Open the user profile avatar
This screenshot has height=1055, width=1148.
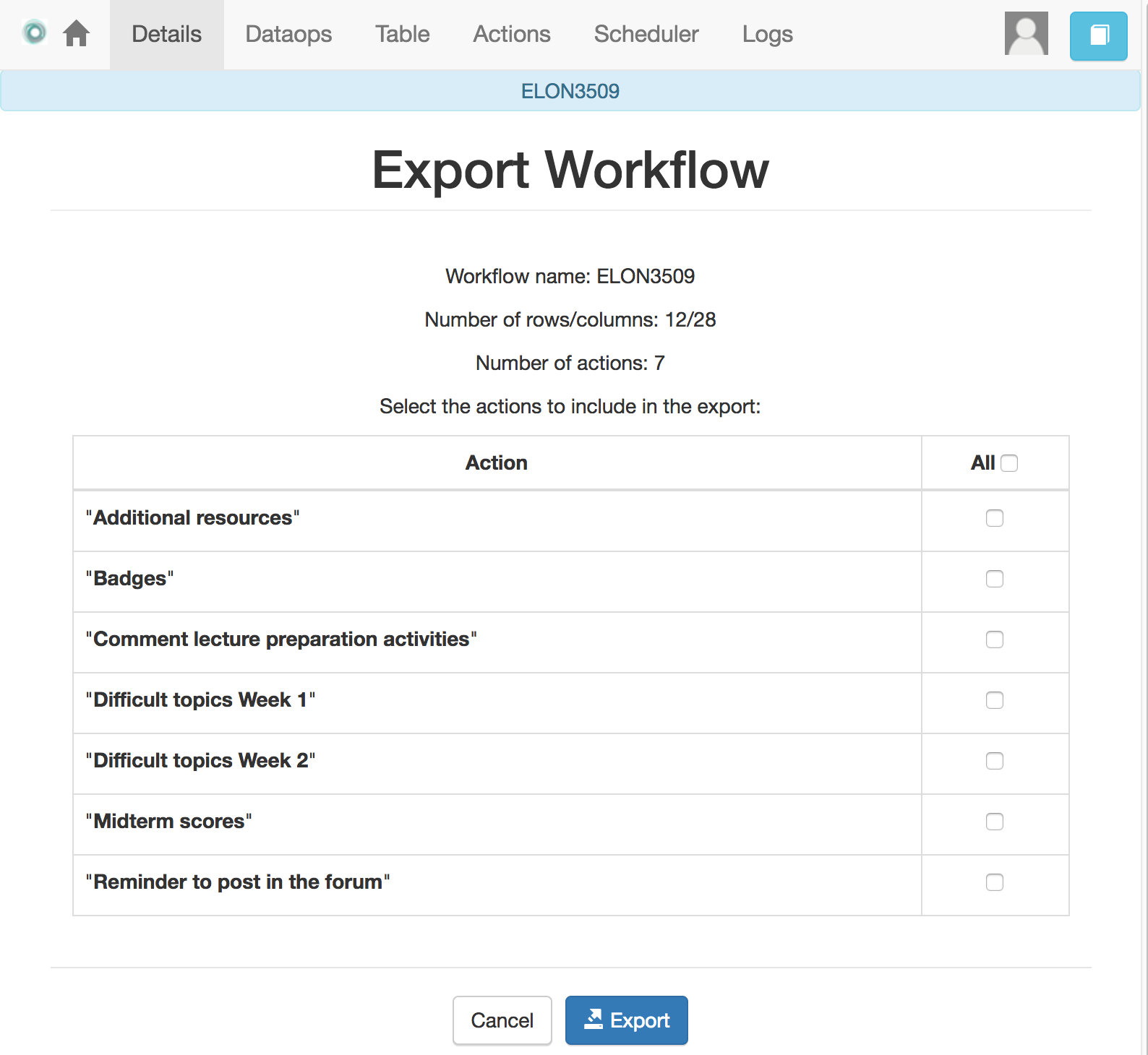[x=1026, y=33]
